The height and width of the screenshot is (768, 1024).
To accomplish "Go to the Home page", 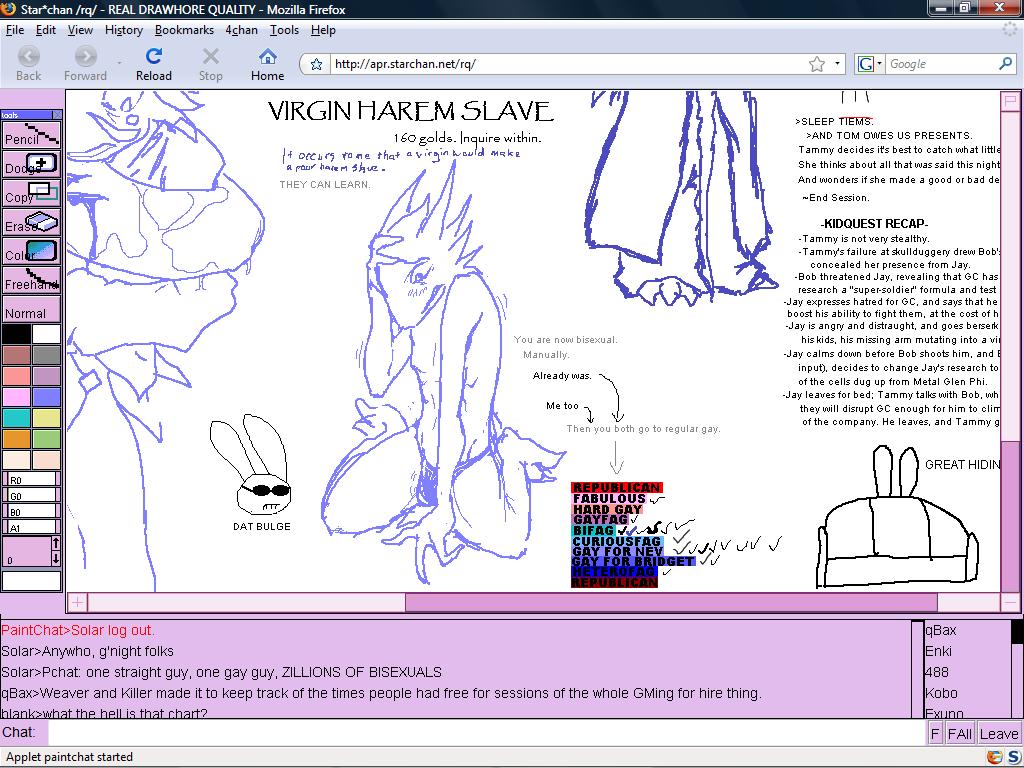I will (267, 64).
